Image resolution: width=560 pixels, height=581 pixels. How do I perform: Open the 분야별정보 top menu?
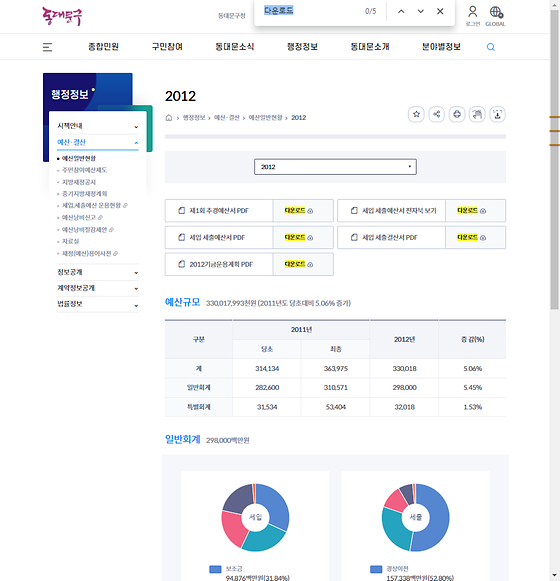441,47
